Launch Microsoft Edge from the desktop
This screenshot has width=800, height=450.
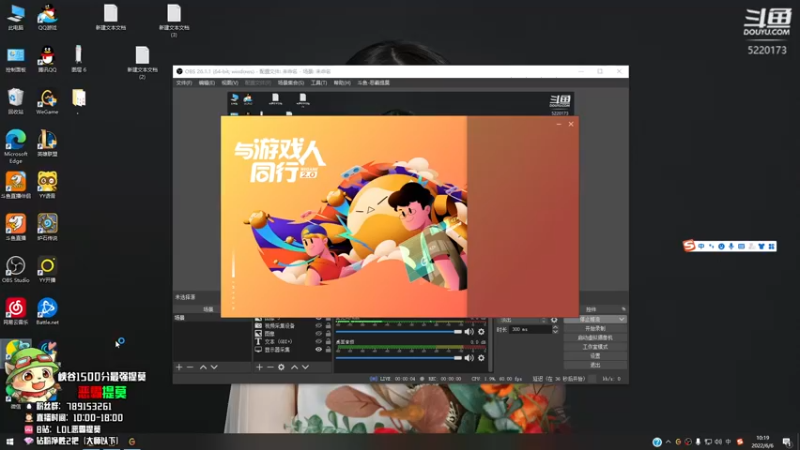click(x=15, y=146)
